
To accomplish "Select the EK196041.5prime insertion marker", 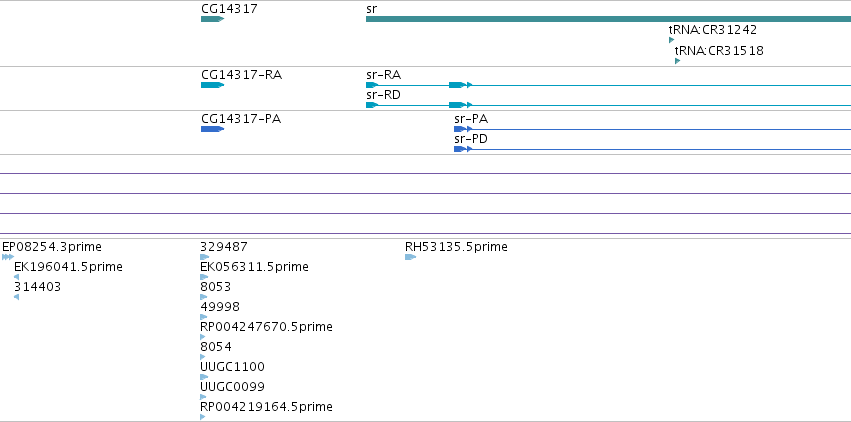I will tap(16, 277).
